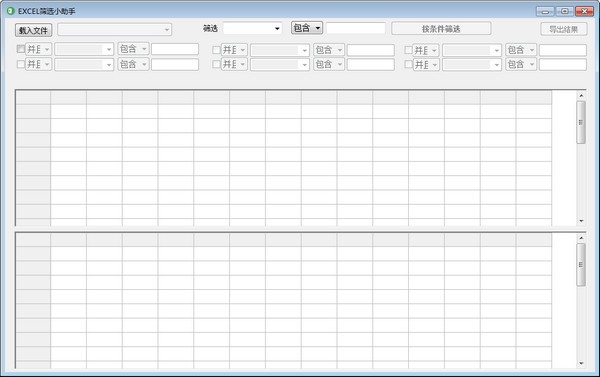
Task: Click the 导出结果 button
Action: coord(564,29)
